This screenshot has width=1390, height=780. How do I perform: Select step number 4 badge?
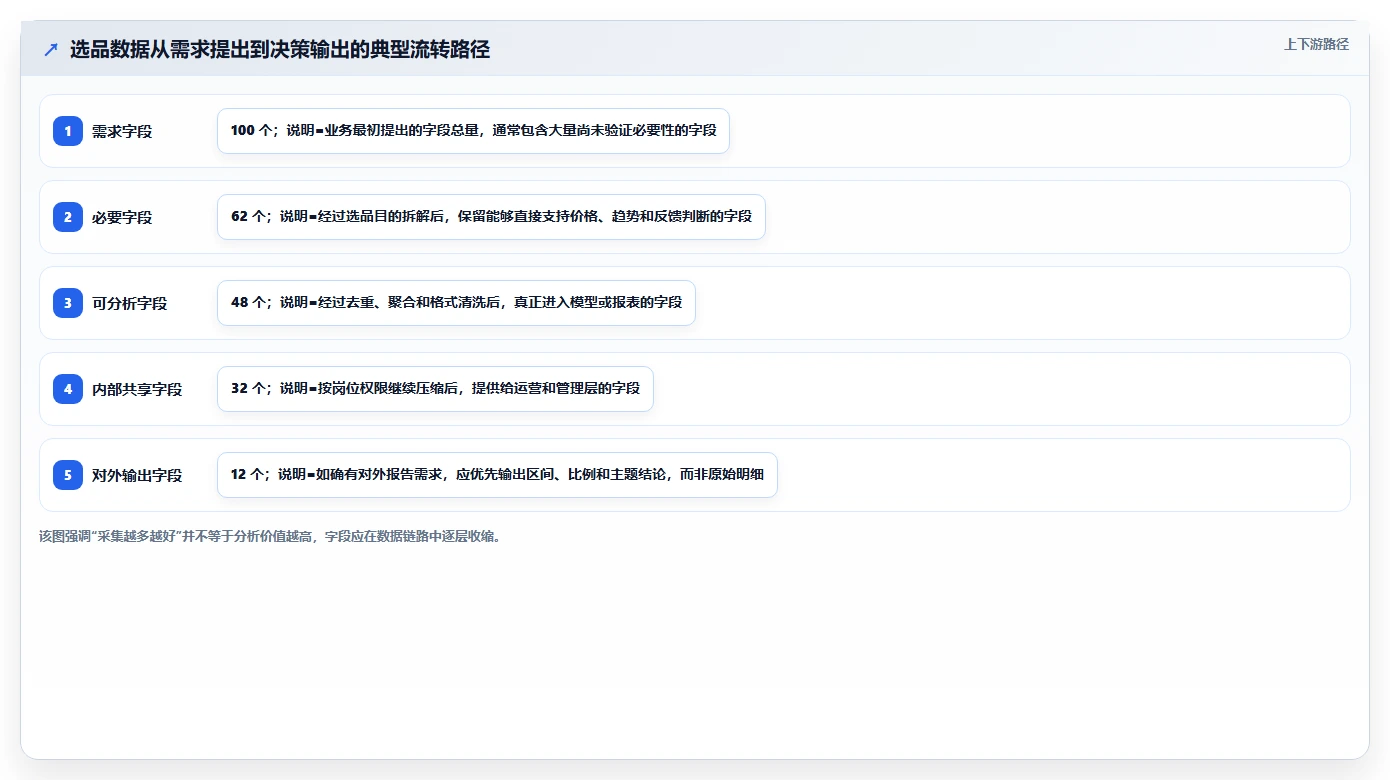(x=68, y=389)
